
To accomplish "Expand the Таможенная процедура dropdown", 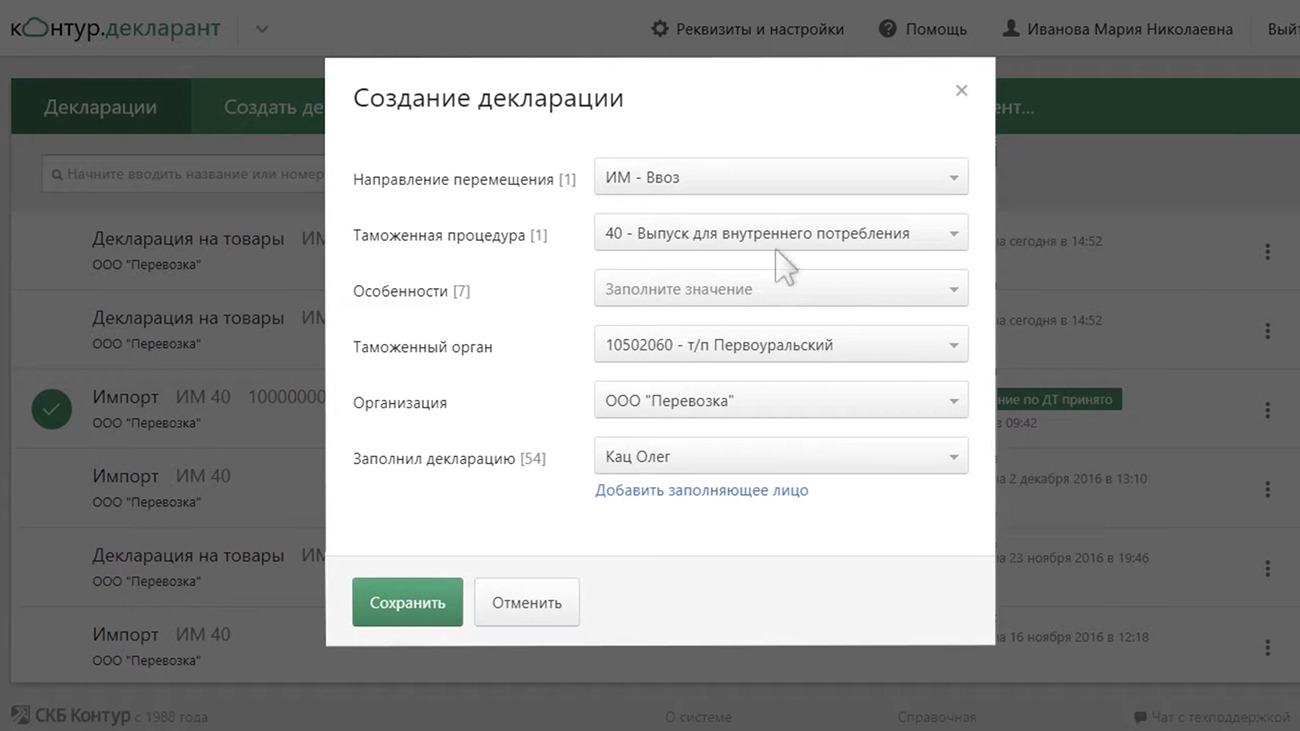I will click(780, 233).
